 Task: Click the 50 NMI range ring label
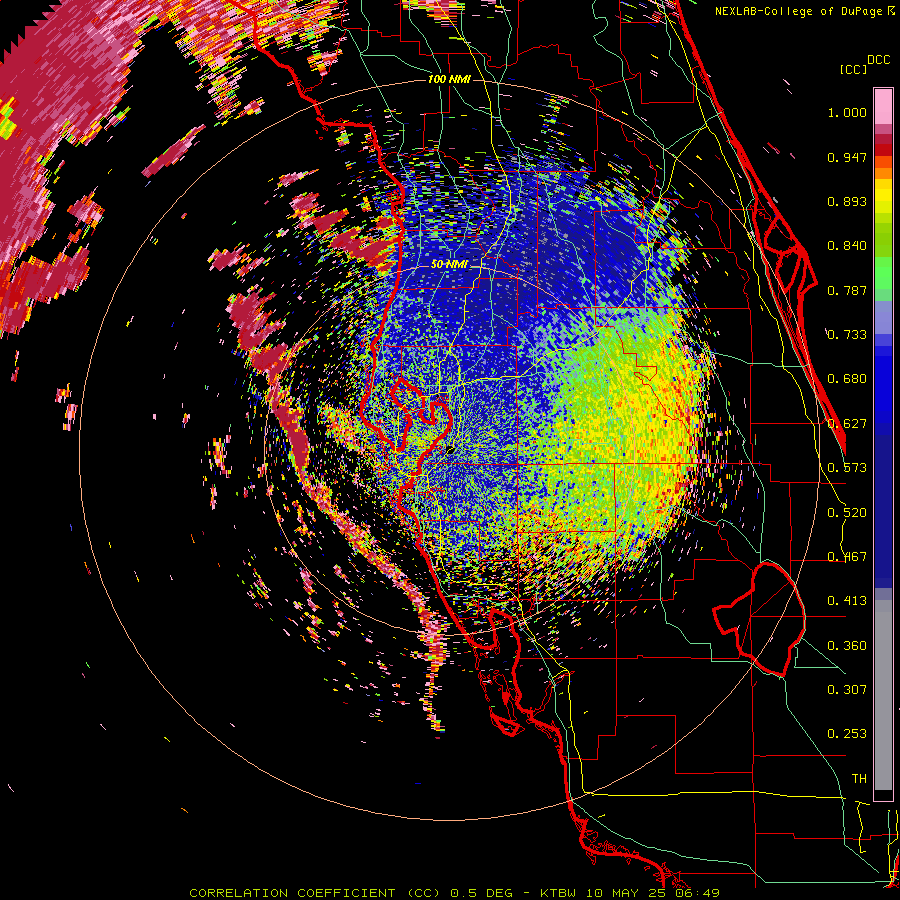tap(449, 264)
